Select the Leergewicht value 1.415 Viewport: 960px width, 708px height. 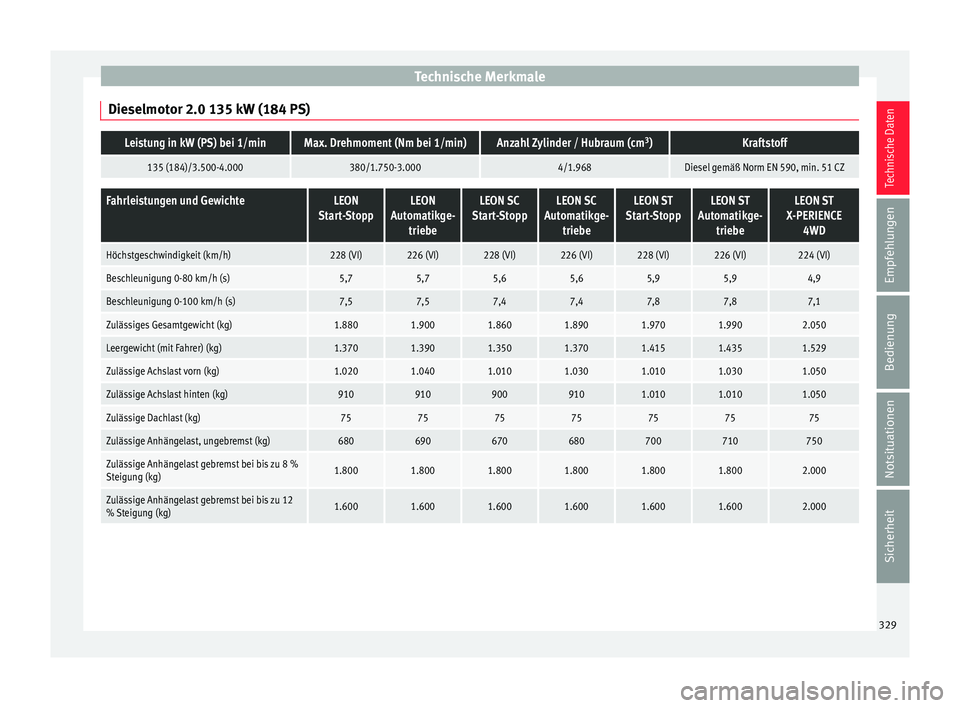[x=653, y=348]
